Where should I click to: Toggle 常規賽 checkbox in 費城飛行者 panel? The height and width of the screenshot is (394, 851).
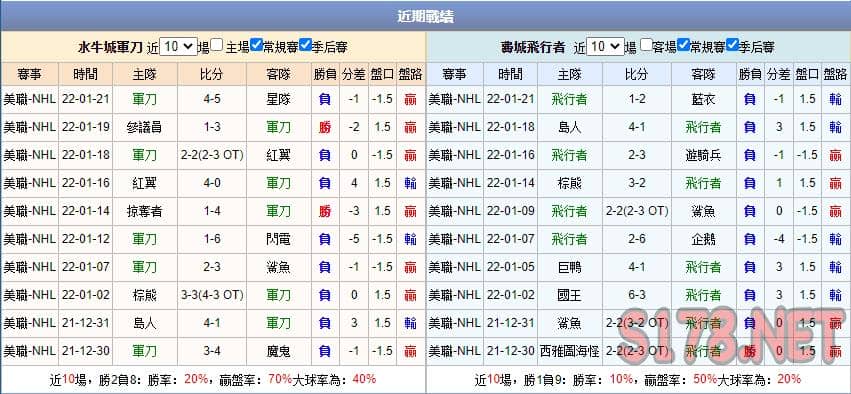(684, 45)
